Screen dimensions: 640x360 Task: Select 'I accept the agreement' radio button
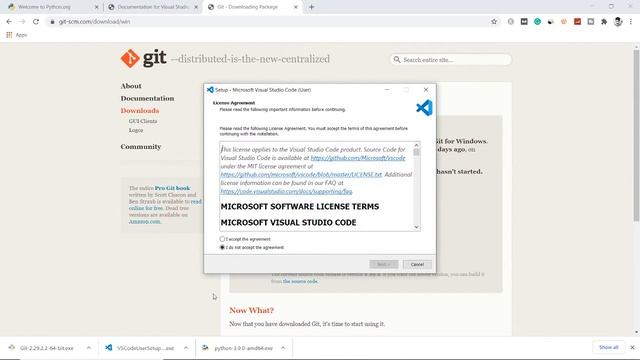click(222, 239)
